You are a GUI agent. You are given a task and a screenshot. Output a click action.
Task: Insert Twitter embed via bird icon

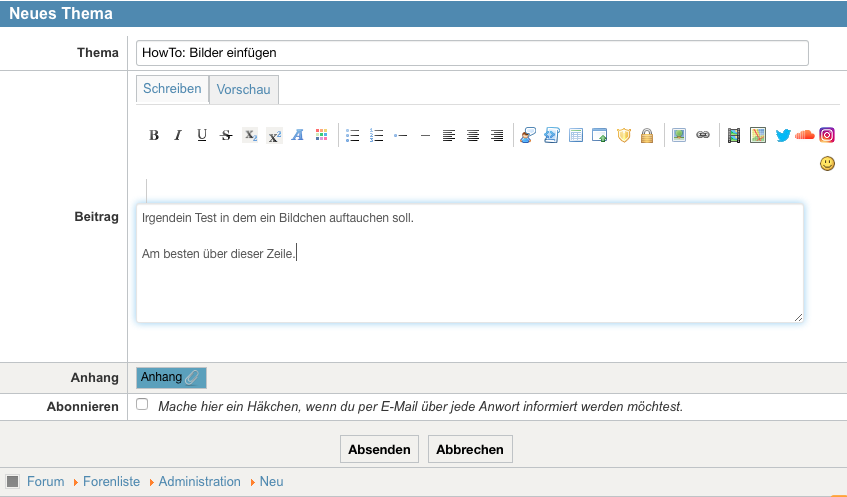coord(782,136)
